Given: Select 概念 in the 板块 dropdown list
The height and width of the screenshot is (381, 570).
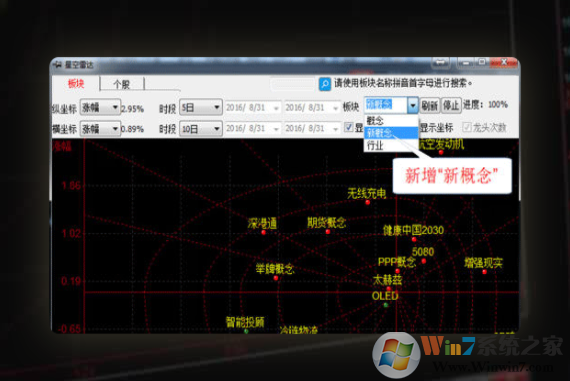Looking at the screenshot, I should (391, 121).
